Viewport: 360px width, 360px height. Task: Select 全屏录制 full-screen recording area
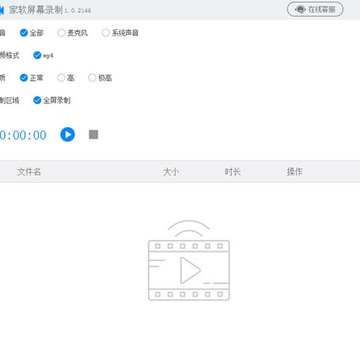click(52, 100)
